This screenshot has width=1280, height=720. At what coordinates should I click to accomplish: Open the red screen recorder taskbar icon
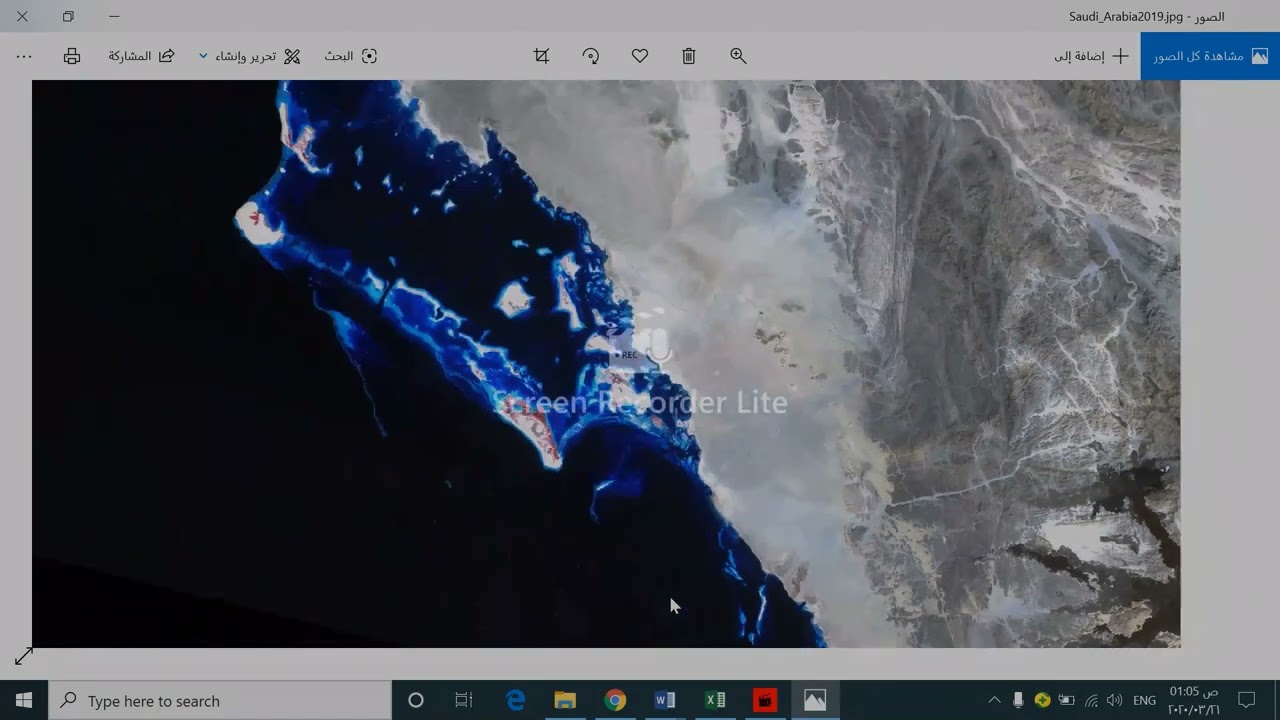[765, 700]
